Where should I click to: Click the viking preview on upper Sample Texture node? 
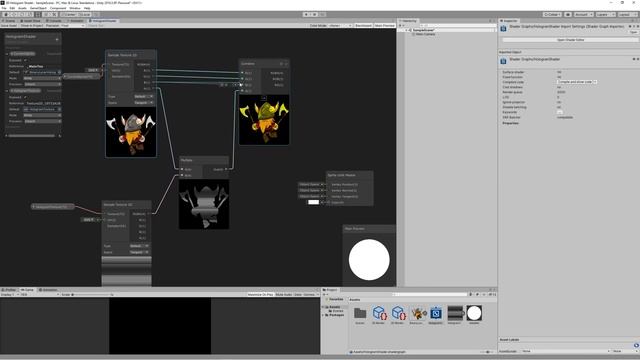point(131,132)
